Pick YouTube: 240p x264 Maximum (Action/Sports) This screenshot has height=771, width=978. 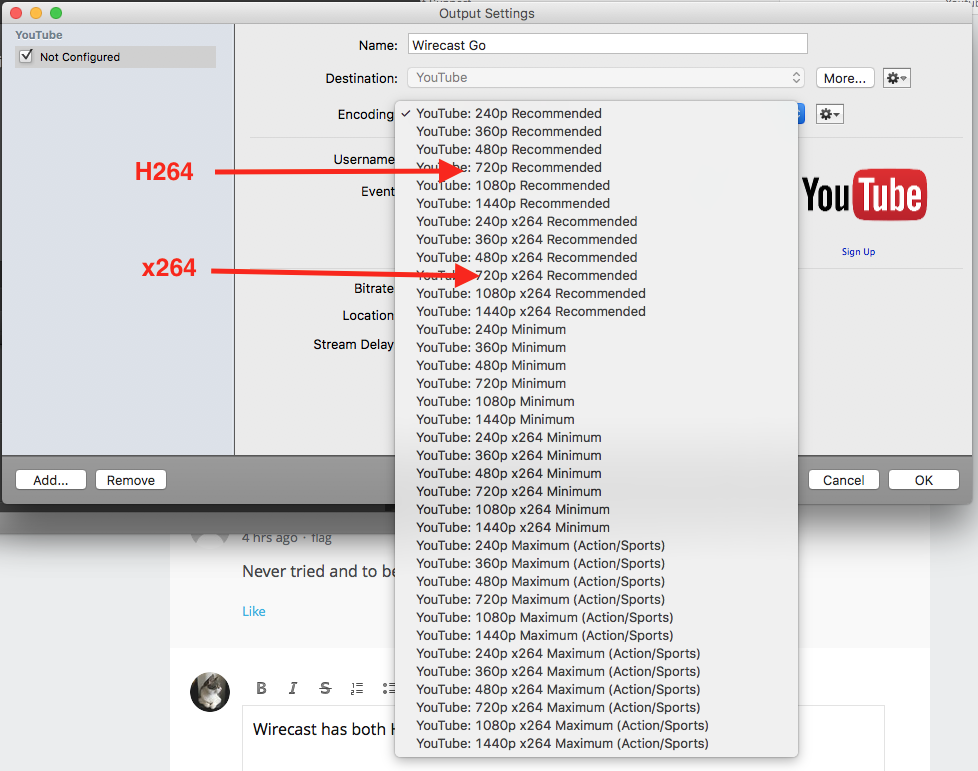click(x=596, y=654)
